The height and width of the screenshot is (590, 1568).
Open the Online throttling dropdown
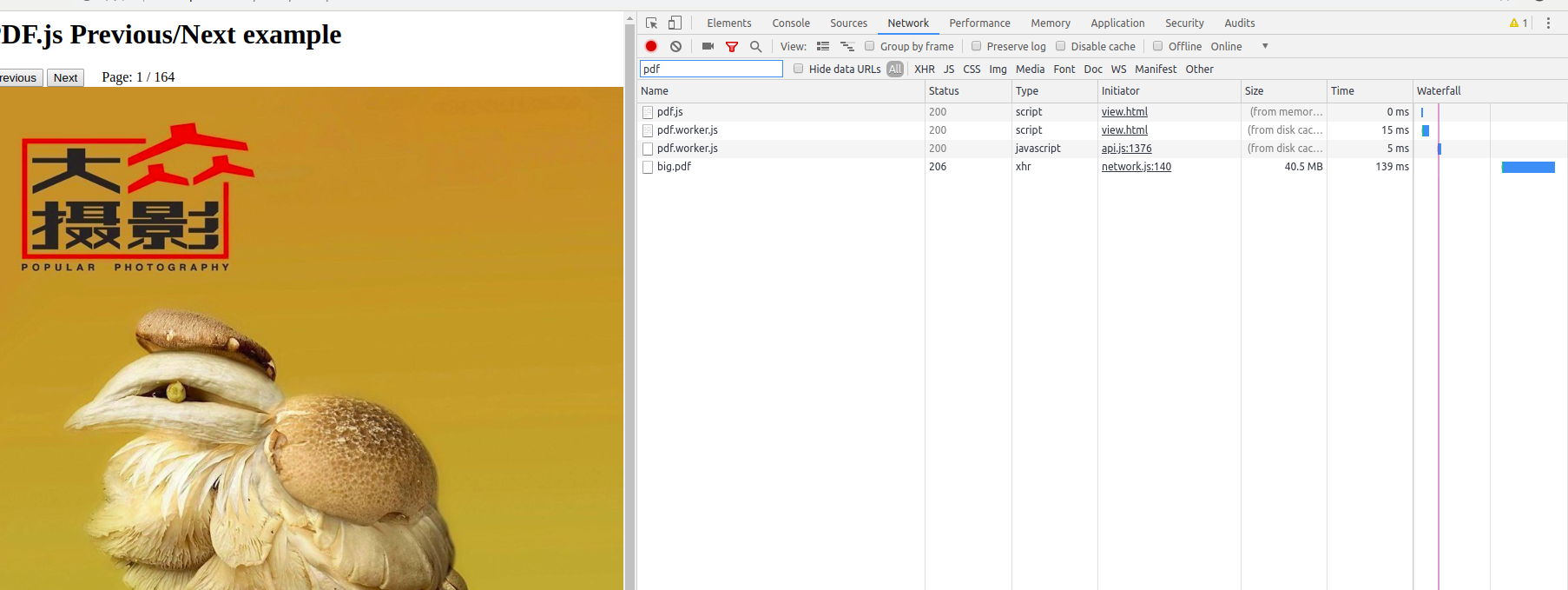tap(1240, 46)
